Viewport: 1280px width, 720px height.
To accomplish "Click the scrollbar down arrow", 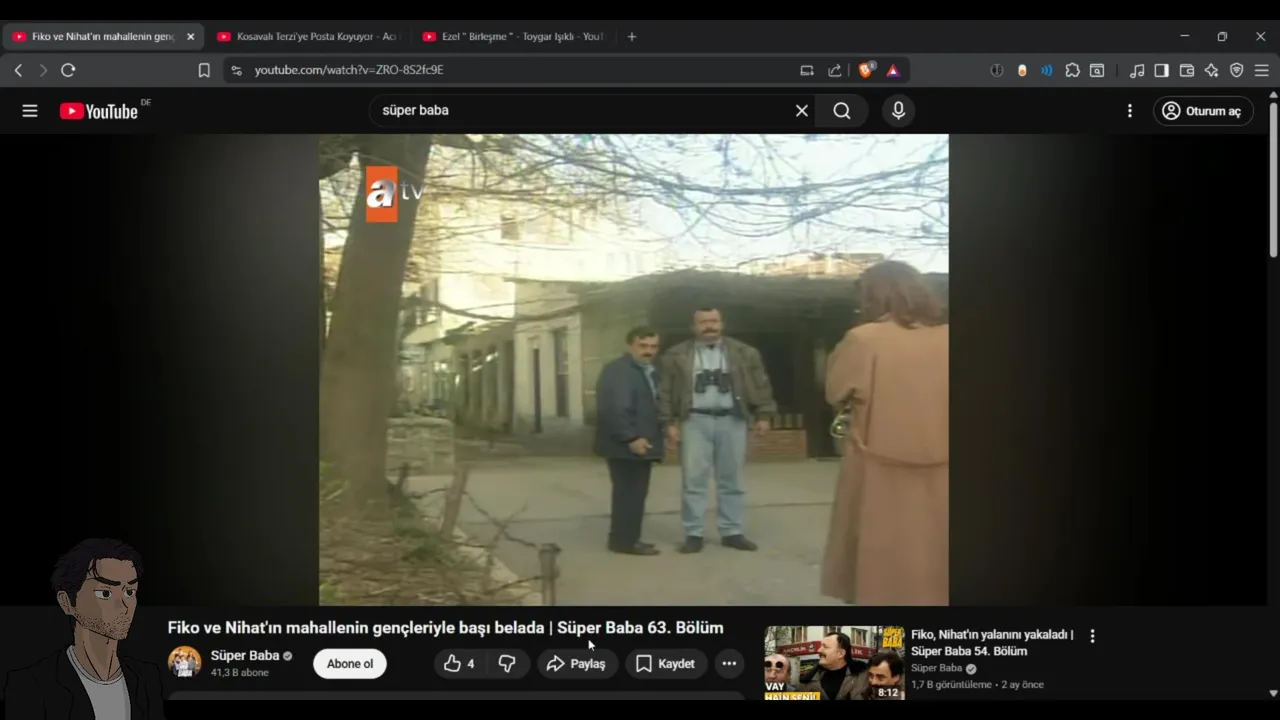I will point(1273,692).
